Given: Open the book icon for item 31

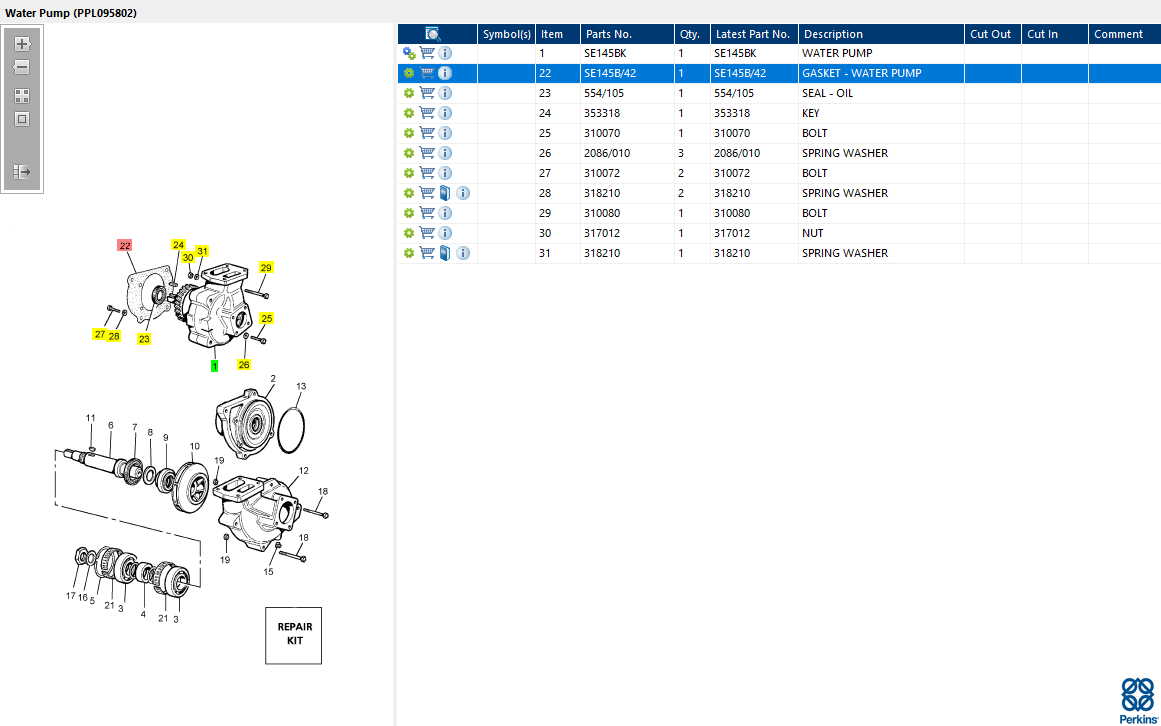Looking at the screenshot, I should (445, 253).
